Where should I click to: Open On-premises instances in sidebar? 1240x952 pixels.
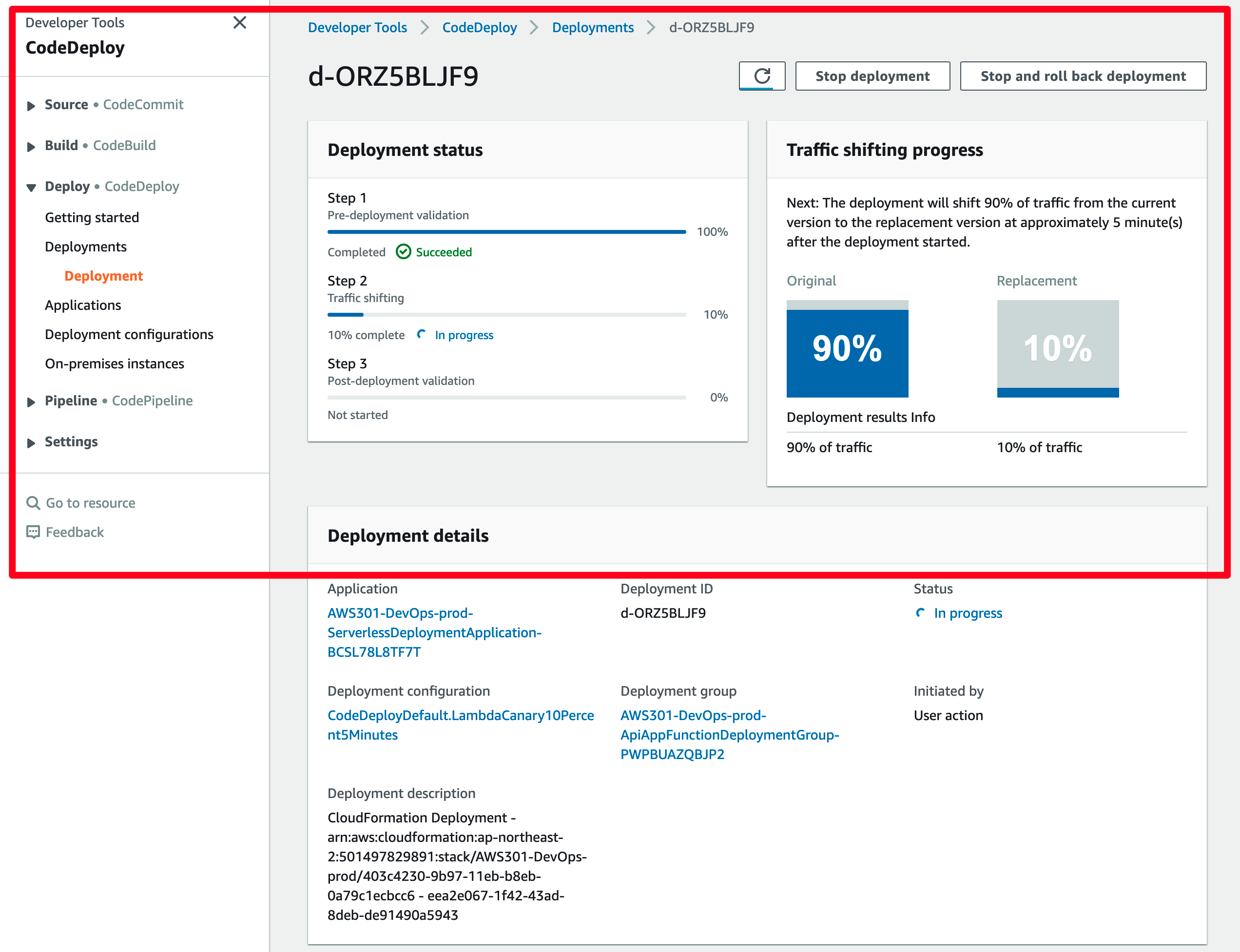point(115,363)
